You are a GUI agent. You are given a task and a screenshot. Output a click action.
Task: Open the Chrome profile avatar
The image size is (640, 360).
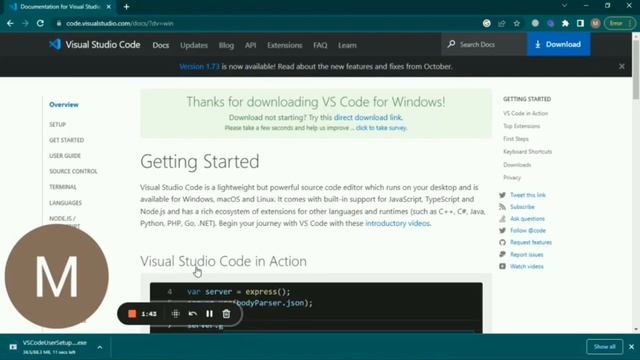pyautogui.click(x=596, y=24)
